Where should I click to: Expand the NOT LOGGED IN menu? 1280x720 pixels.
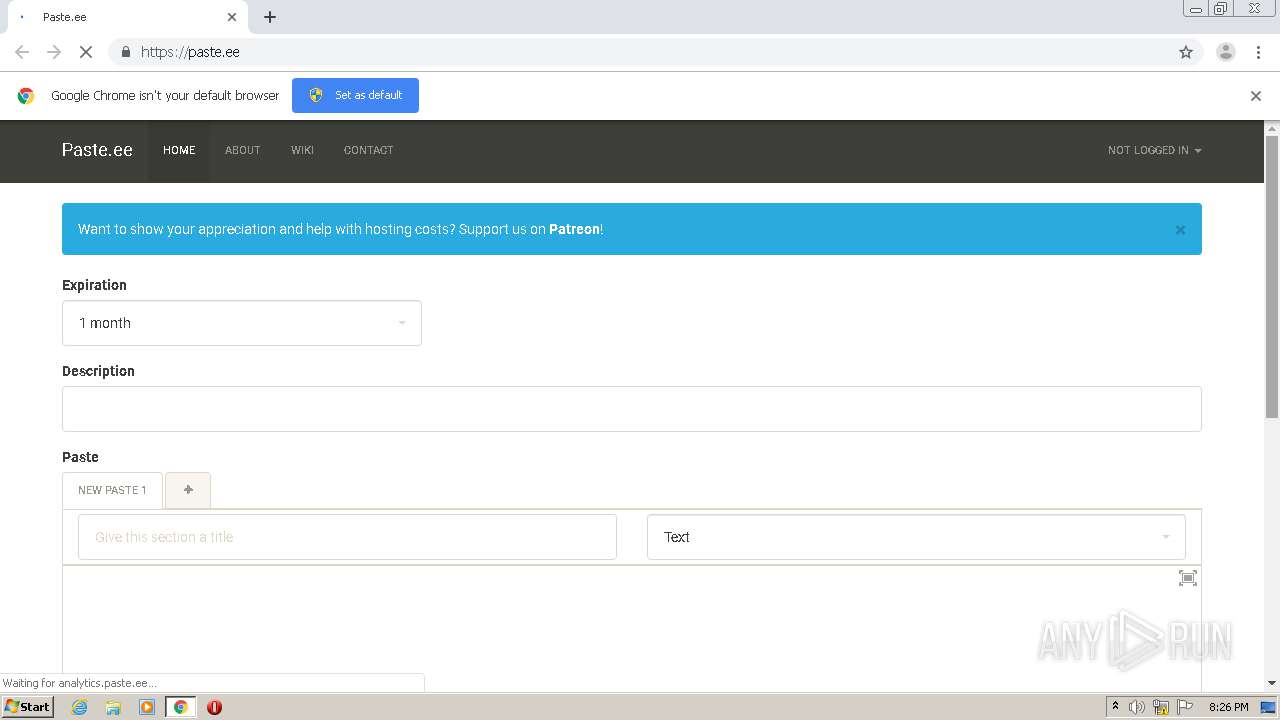(1154, 150)
